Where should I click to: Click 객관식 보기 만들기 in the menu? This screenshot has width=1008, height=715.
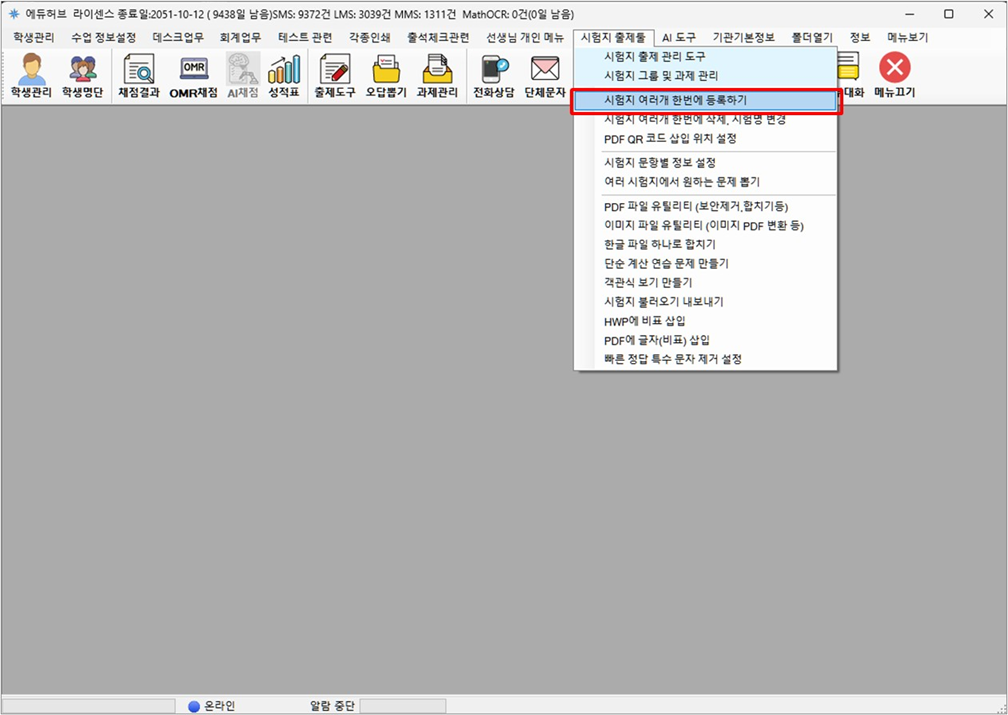coord(648,283)
